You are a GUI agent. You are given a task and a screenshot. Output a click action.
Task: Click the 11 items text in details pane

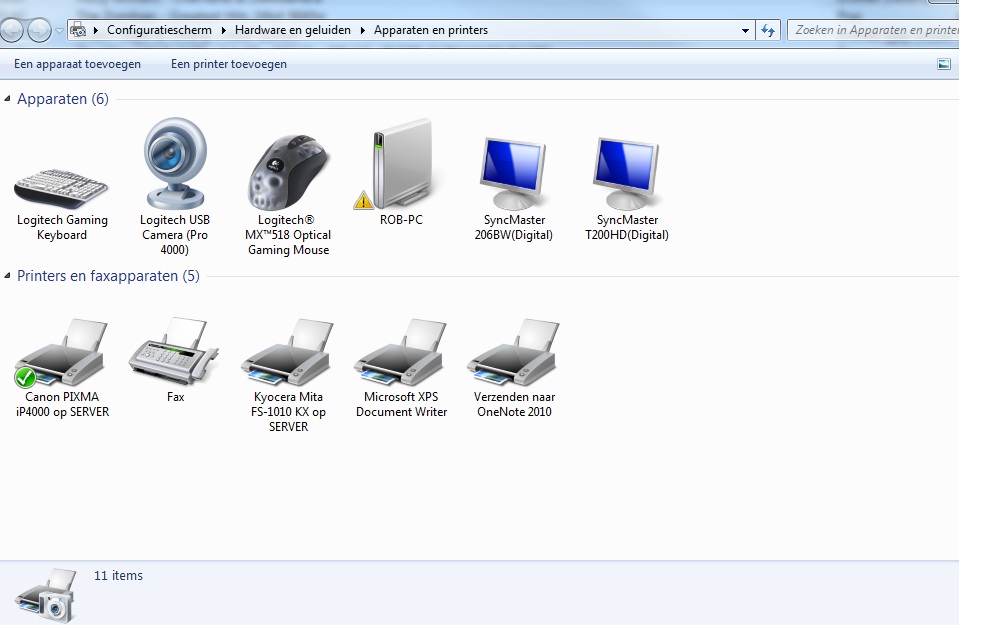(x=118, y=576)
